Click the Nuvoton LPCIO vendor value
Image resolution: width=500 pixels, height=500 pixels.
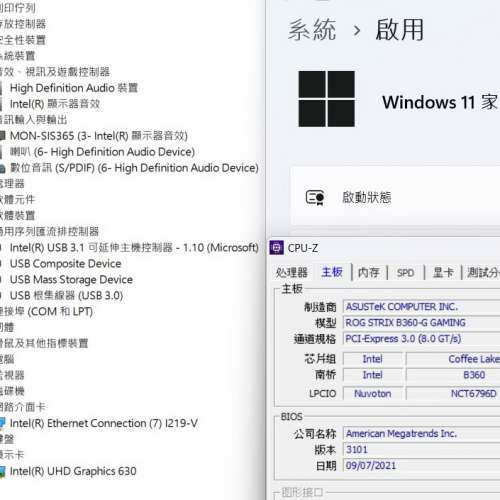coord(373,394)
